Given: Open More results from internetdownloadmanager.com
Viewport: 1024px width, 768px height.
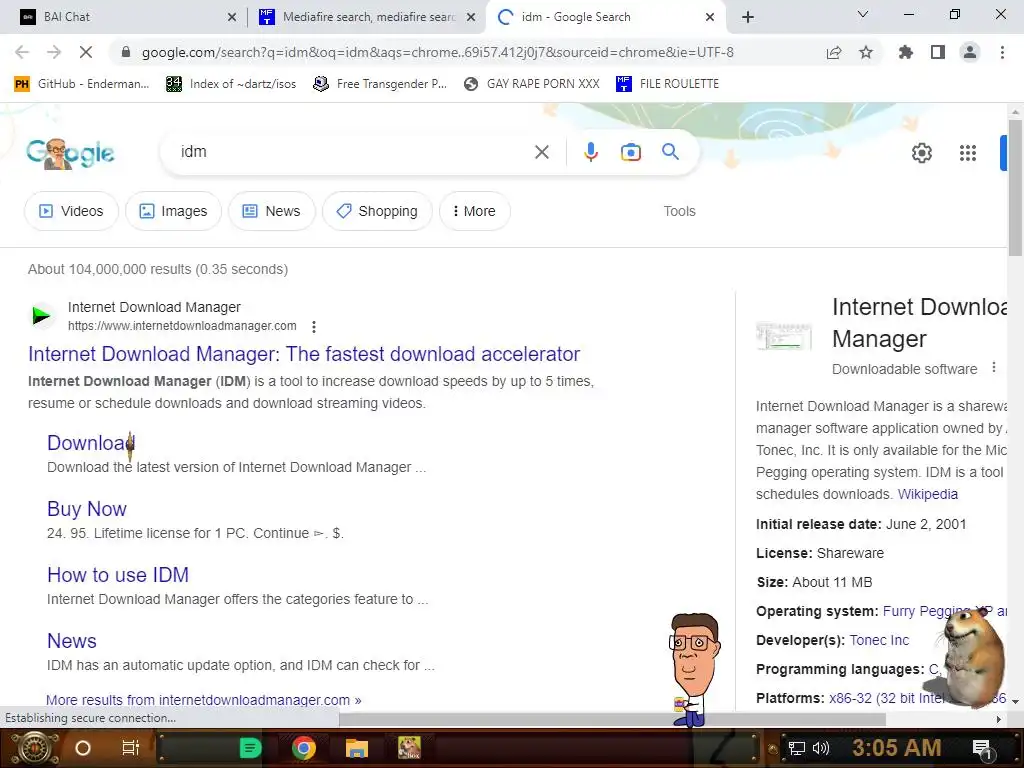Looking at the screenshot, I should [x=203, y=700].
